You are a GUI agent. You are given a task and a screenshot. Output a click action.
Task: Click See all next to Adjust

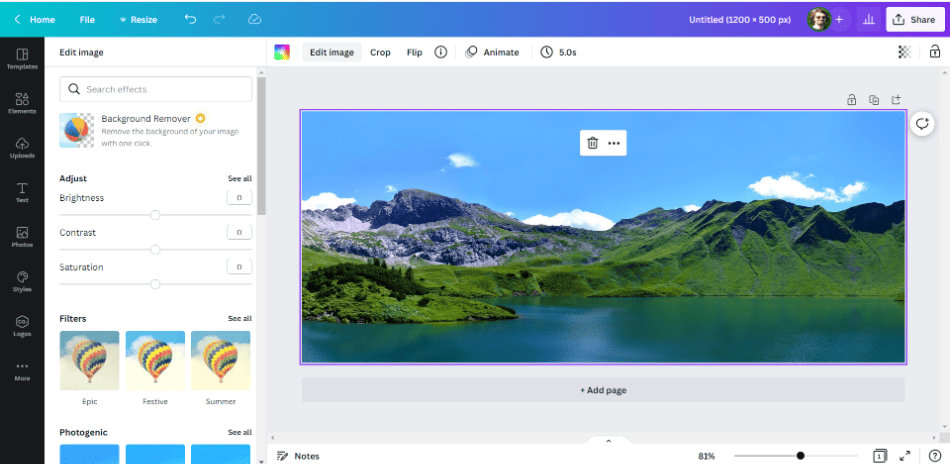(x=240, y=179)
